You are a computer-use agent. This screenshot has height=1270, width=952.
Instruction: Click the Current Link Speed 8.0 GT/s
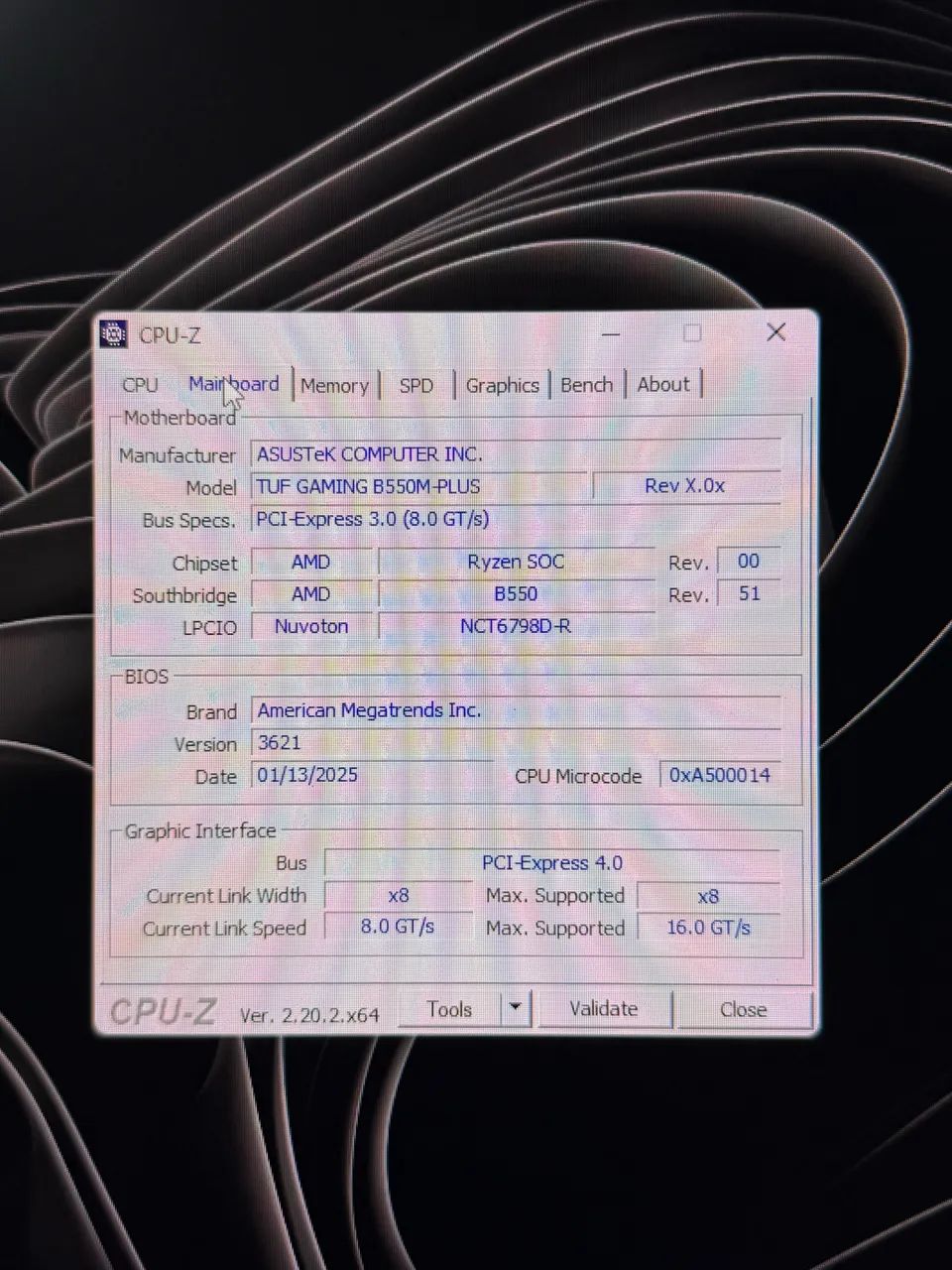399,928
